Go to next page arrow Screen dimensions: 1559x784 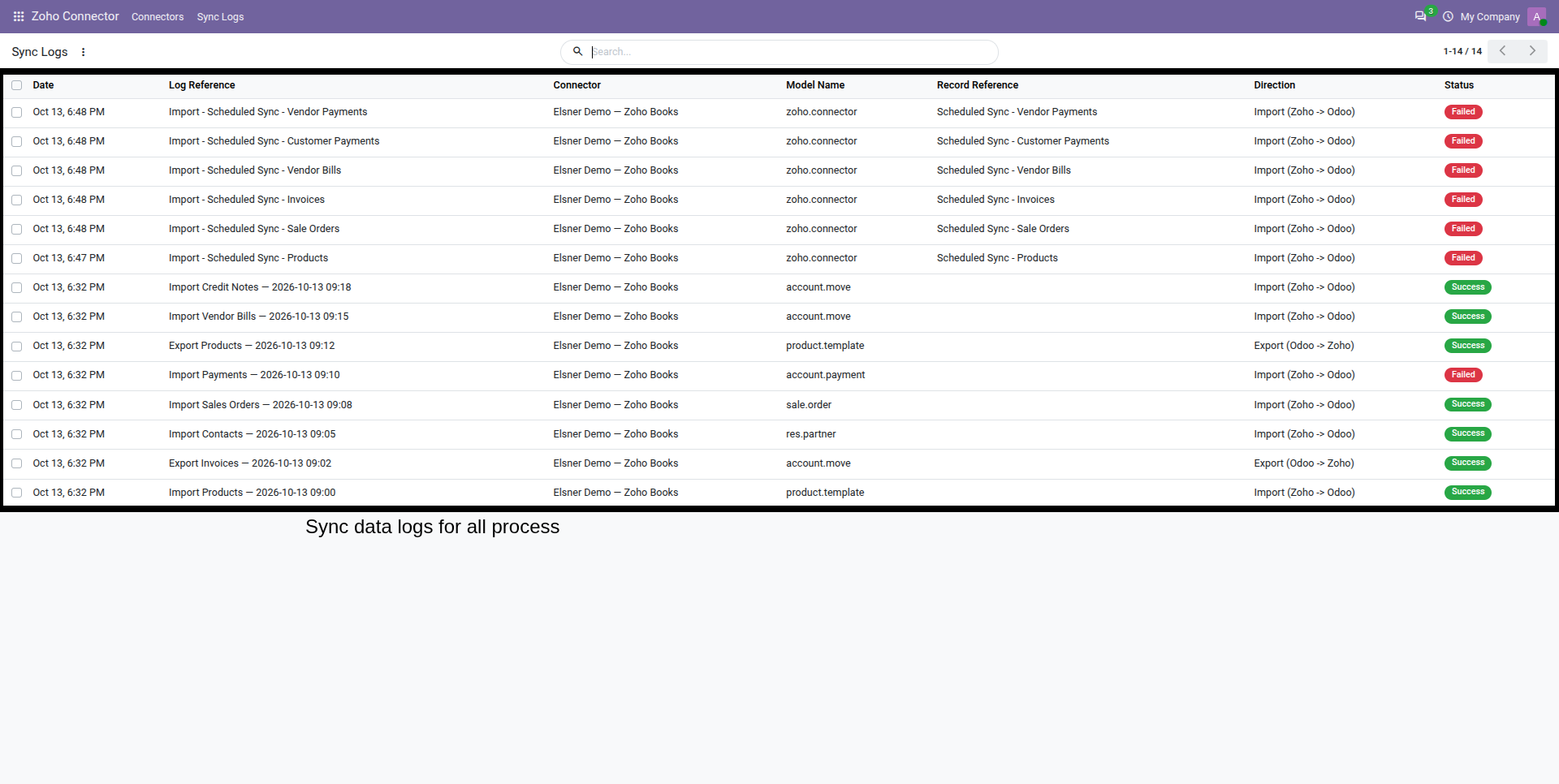1532,51
